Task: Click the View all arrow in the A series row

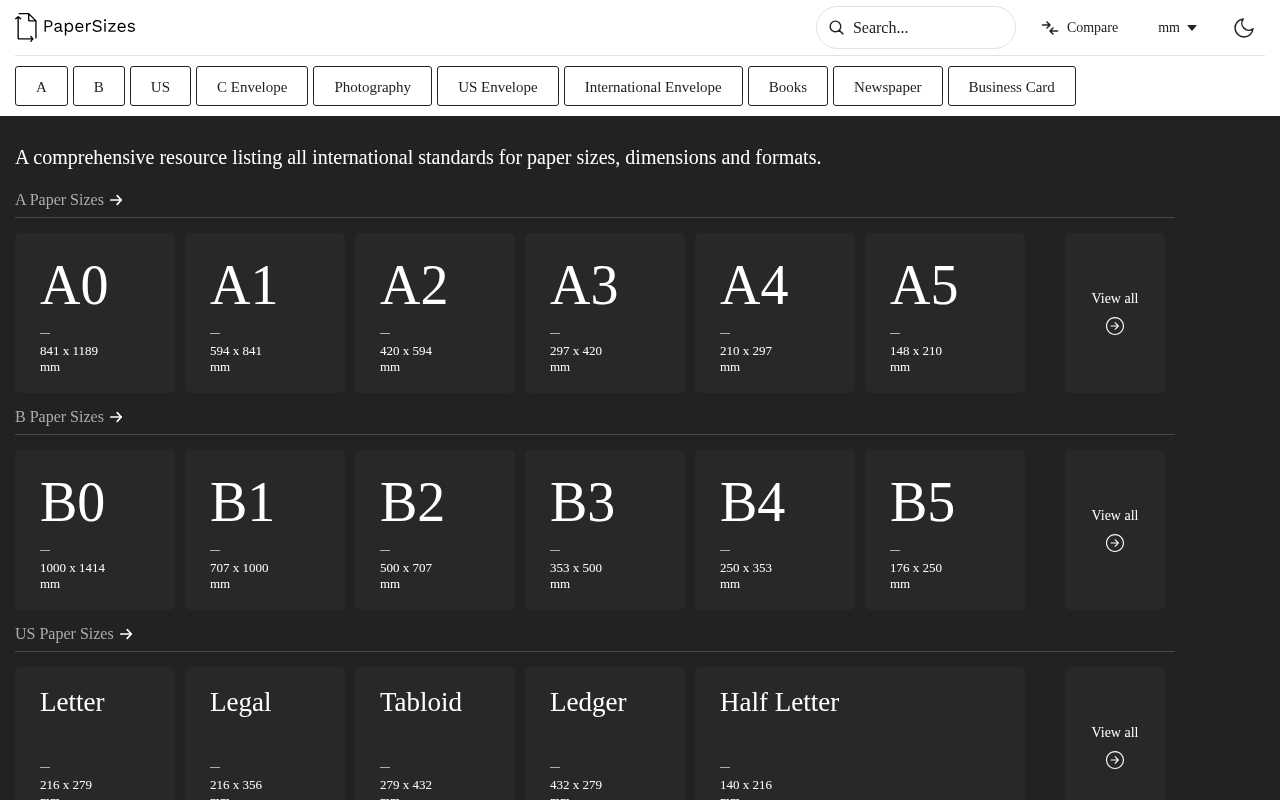Action: tap(1114, 326)
